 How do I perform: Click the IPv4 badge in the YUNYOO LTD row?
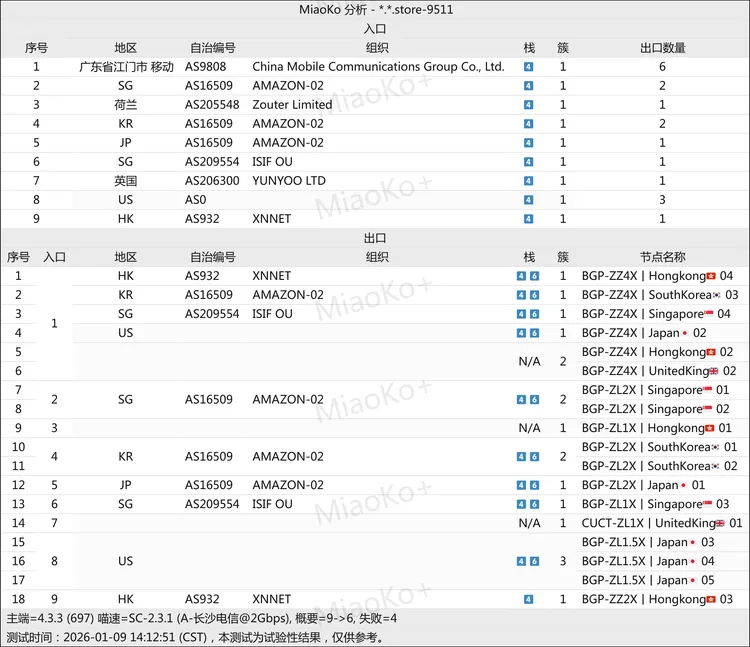click(528, 181)
